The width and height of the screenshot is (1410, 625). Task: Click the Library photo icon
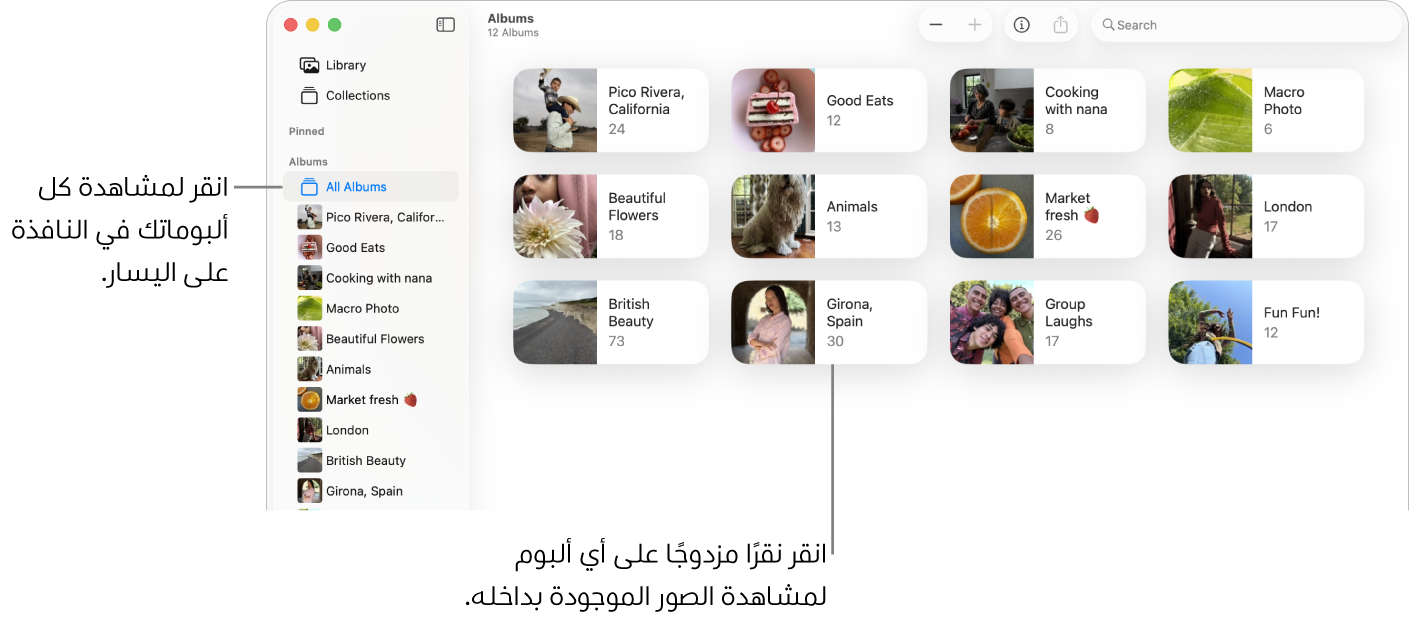coord(309,65)
